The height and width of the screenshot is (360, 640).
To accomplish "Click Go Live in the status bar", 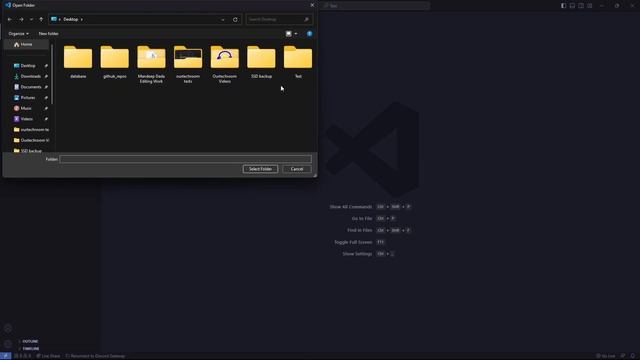I will coord(606,356).
